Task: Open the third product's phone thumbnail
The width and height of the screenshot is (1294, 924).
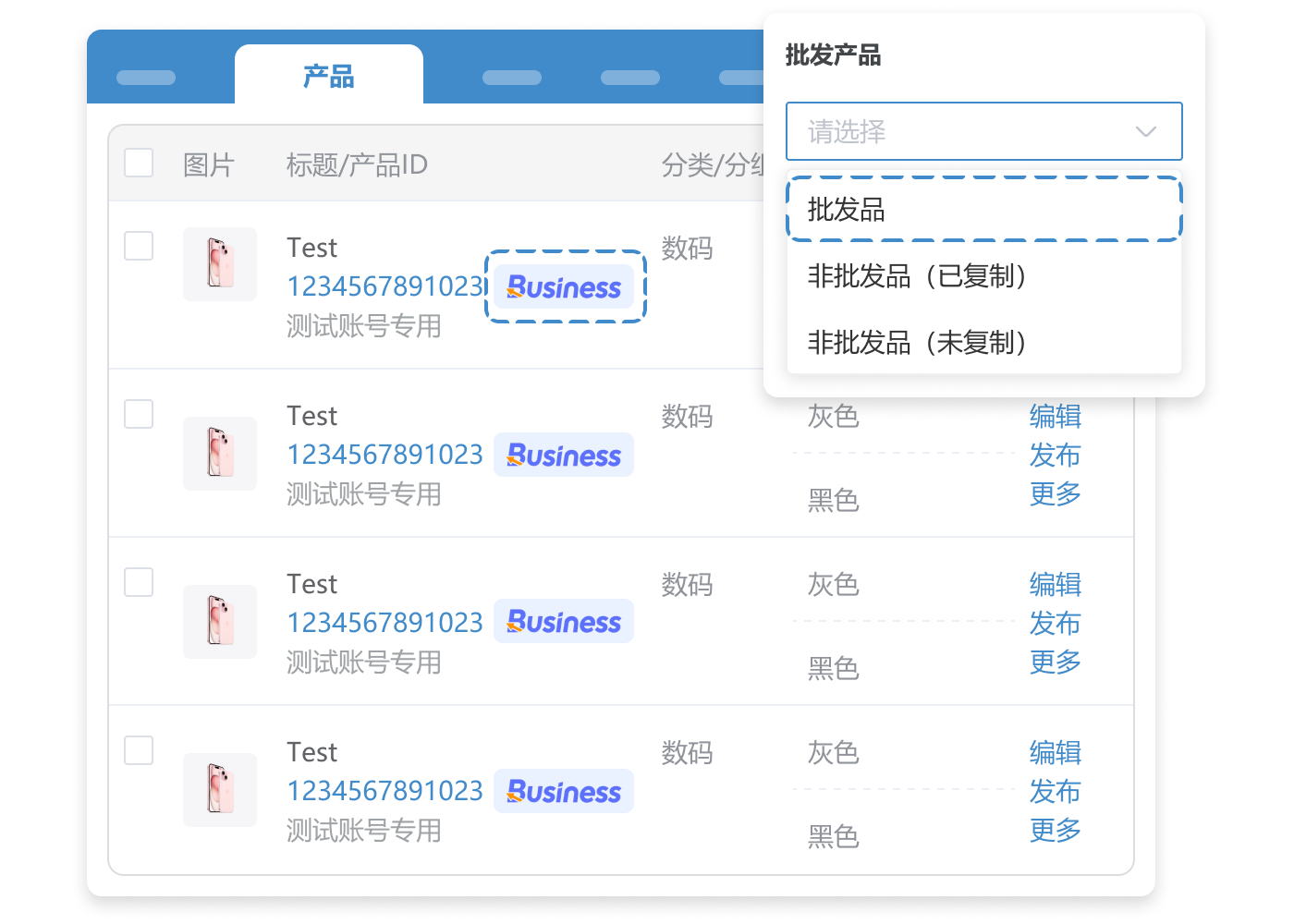Action: tap(220, 621)
